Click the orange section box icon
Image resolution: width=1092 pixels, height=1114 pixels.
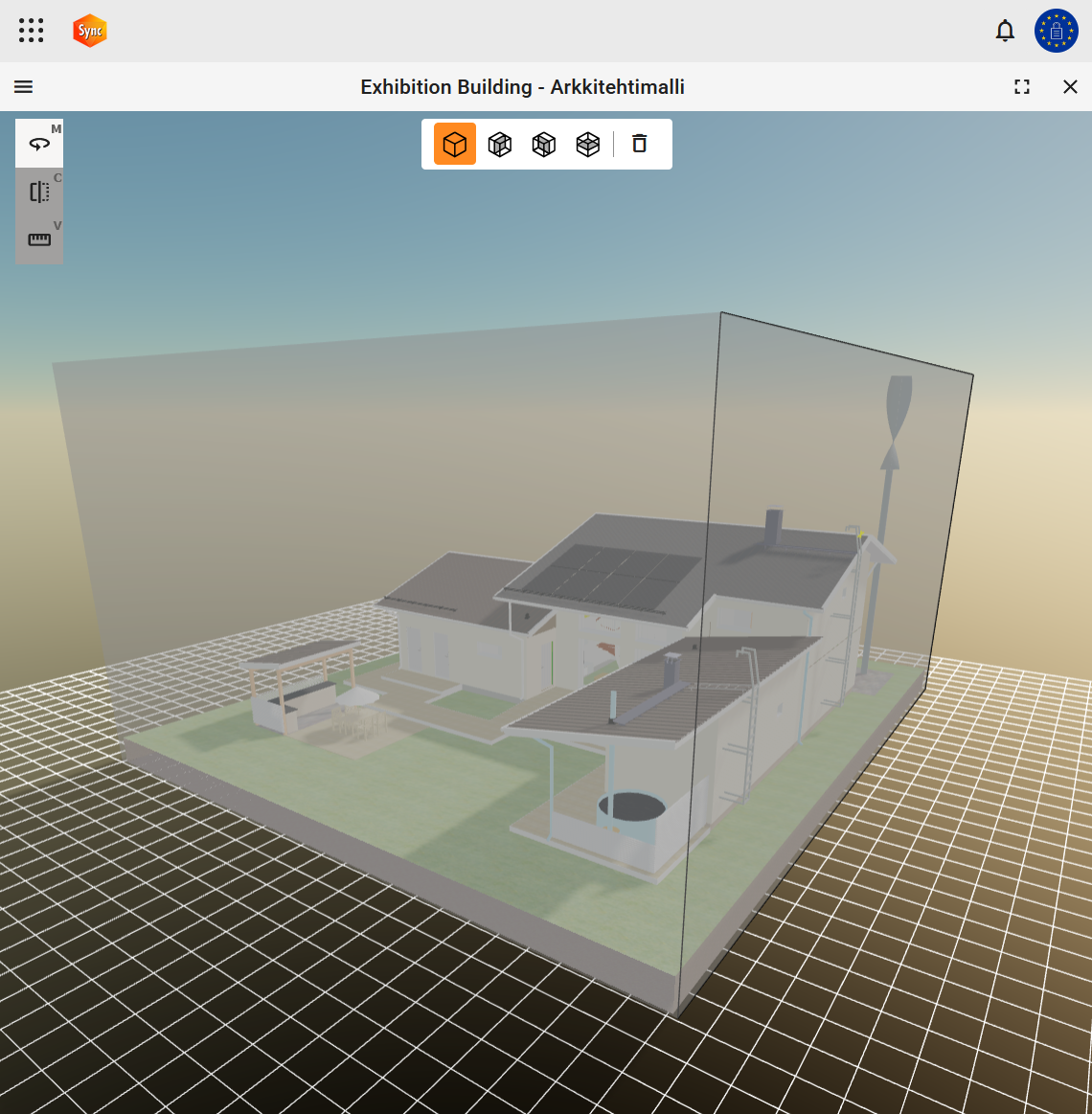pos(455,144)
